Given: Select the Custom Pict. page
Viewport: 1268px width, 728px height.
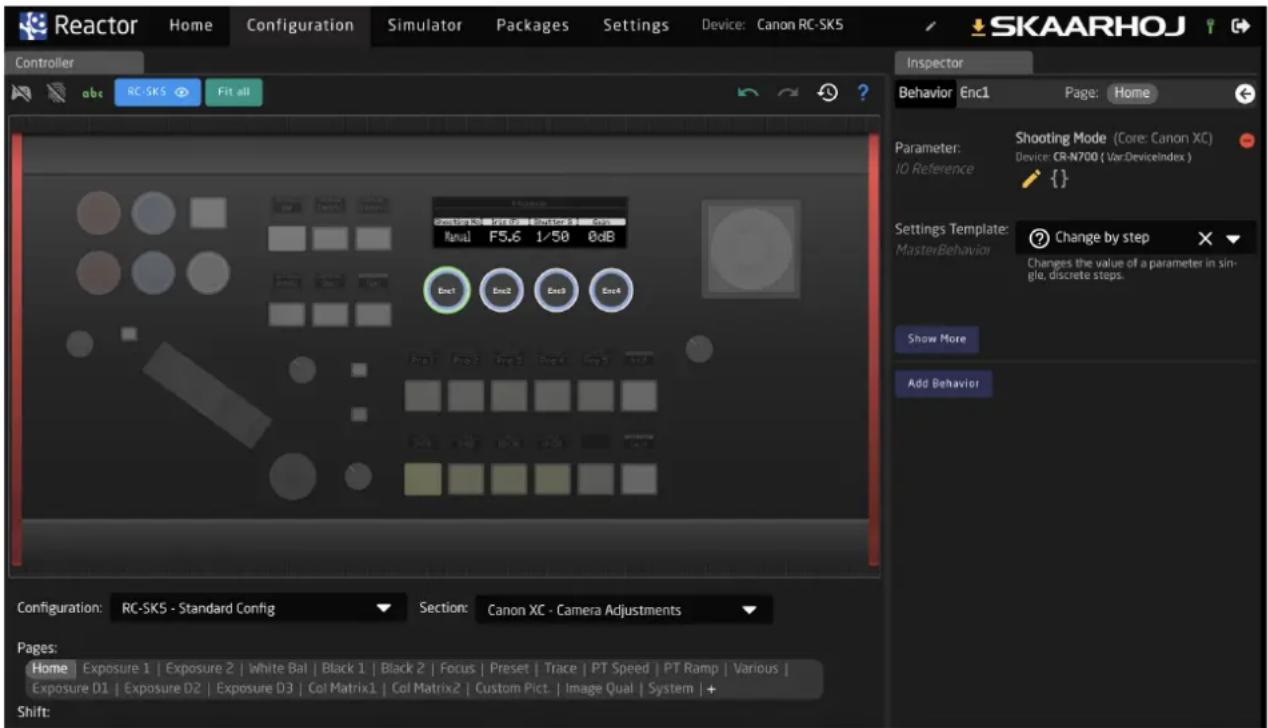Looking at the screenshot, I should [x=512, y=688].
